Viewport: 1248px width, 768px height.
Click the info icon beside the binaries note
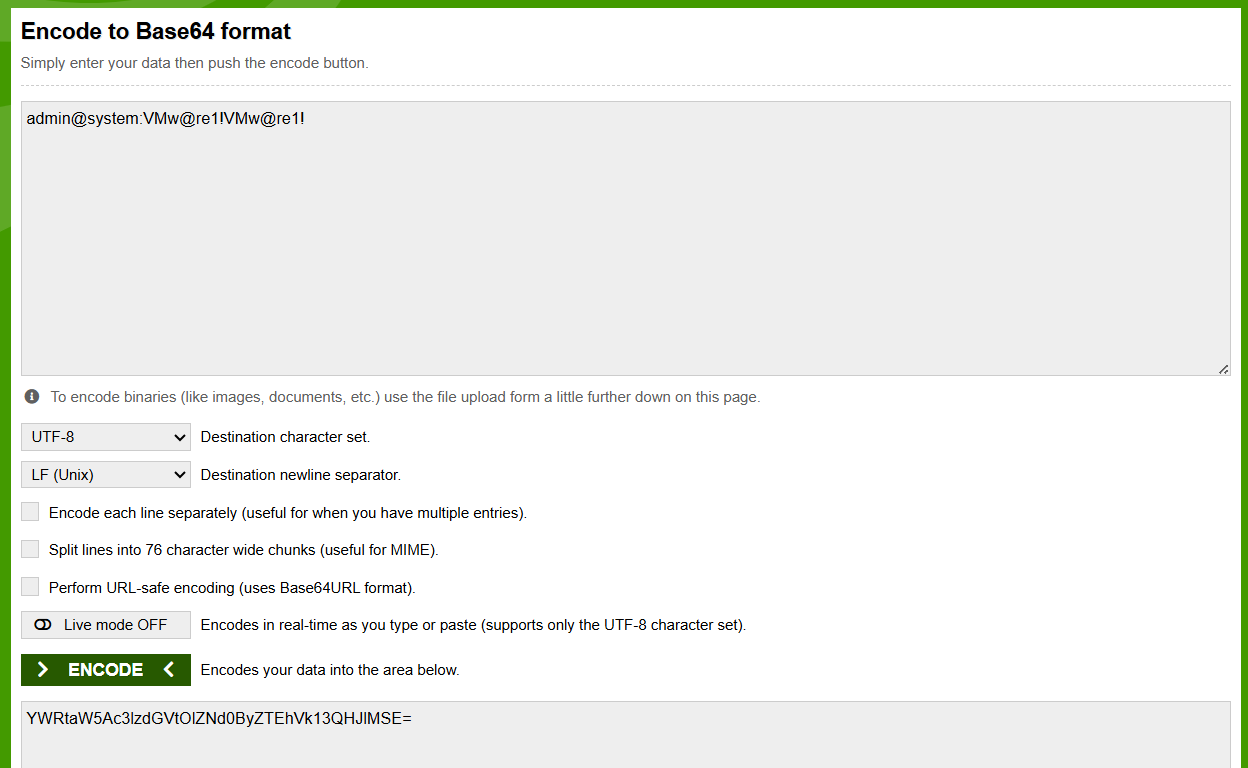(x=32, y=397)
